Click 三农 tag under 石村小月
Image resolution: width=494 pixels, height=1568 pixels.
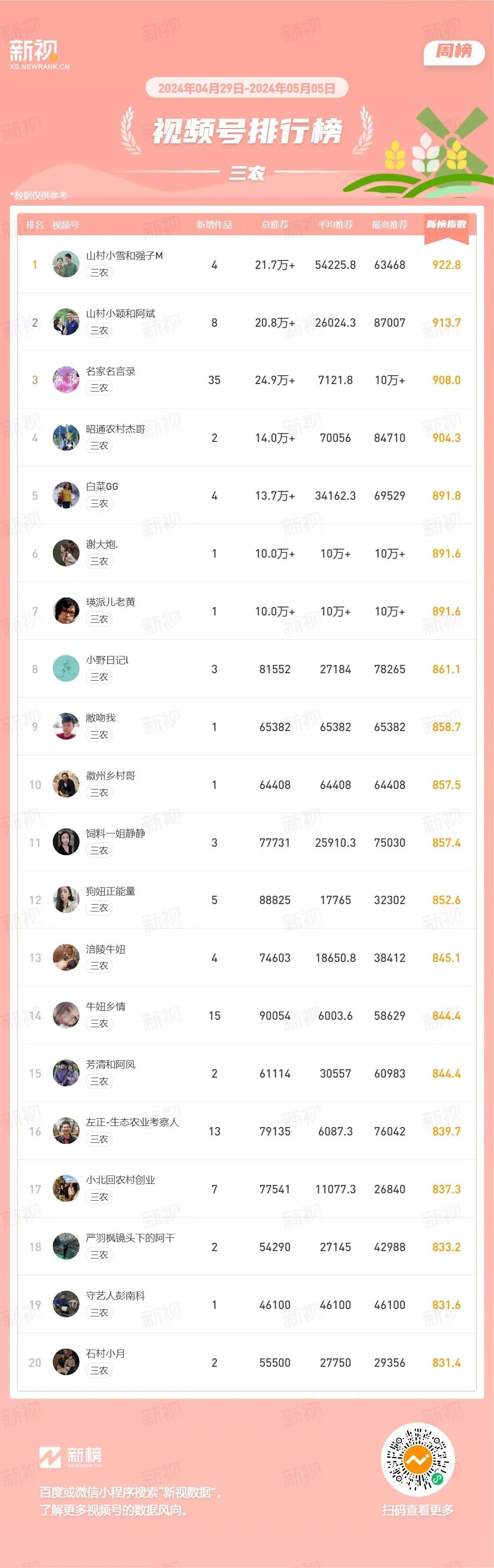tap(99, 1370)
